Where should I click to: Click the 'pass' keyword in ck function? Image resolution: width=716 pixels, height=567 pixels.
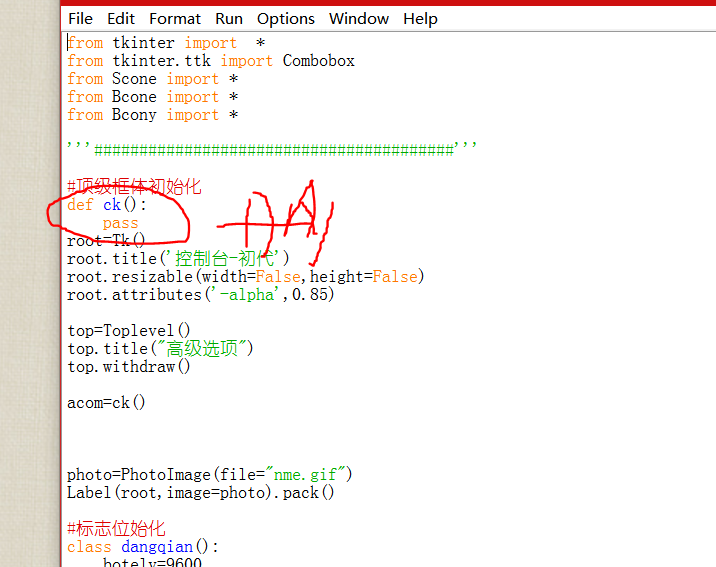coord(120,223)
